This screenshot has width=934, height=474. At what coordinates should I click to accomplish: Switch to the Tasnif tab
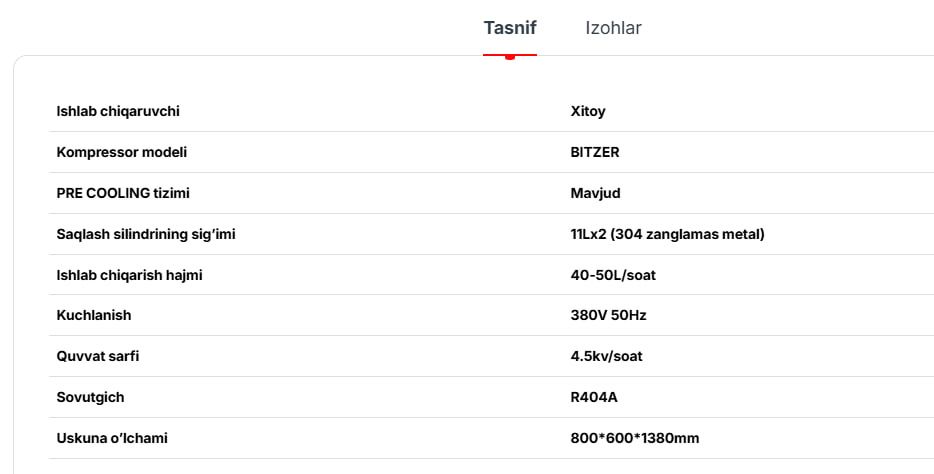pos(510,28)
